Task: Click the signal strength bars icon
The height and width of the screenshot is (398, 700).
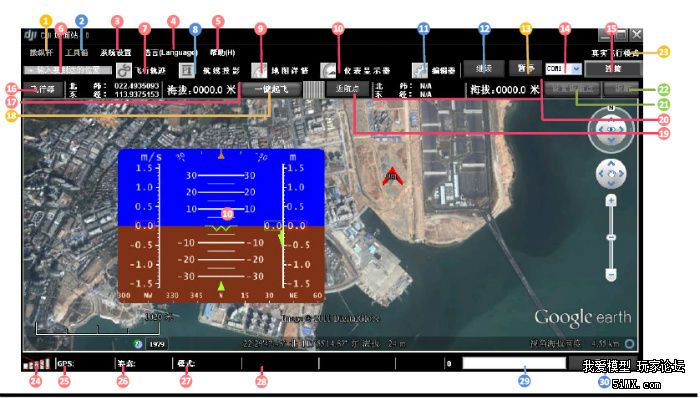Action: tap(36, 364)
